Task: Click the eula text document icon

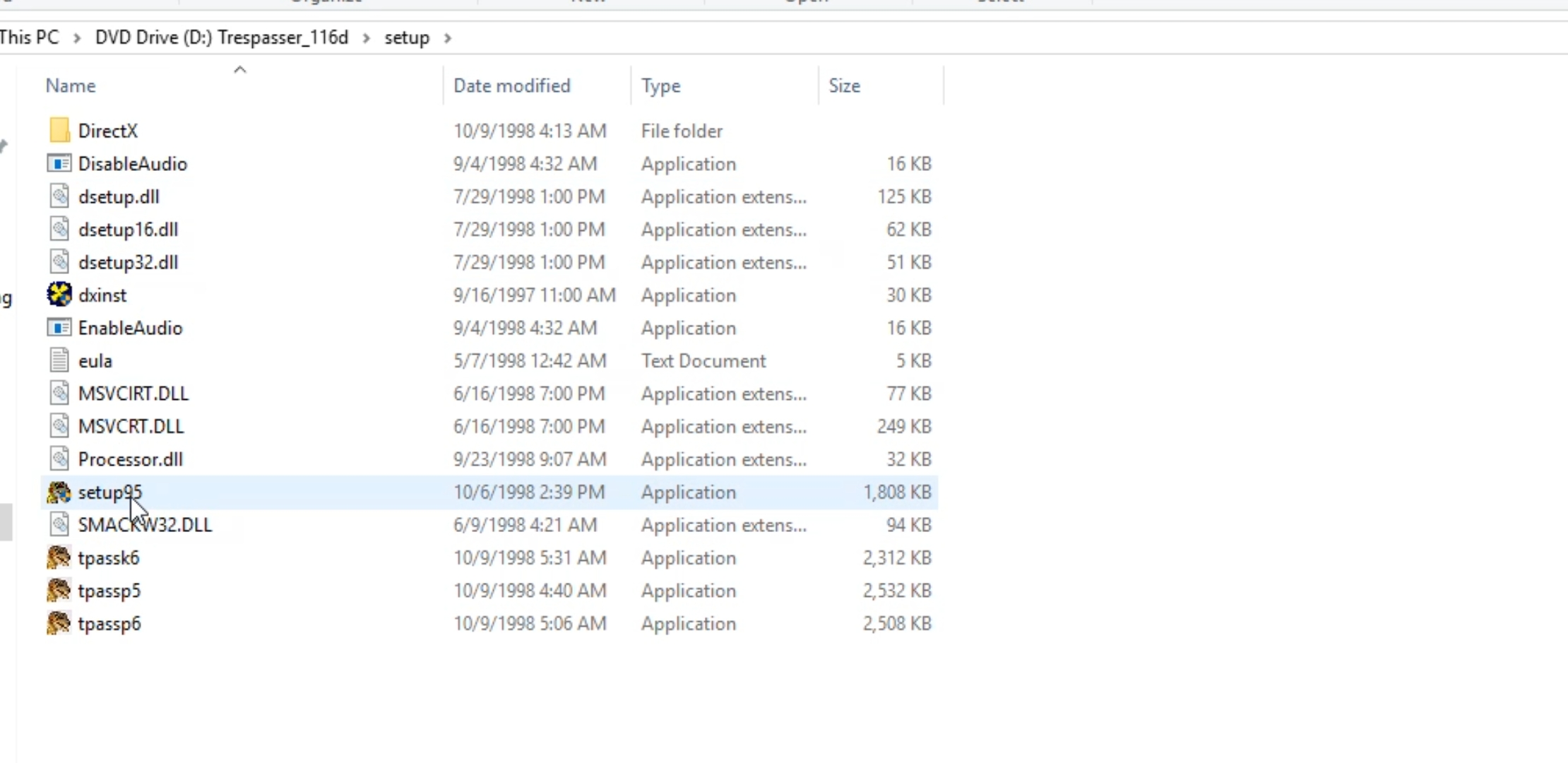Action: point(59,361)
